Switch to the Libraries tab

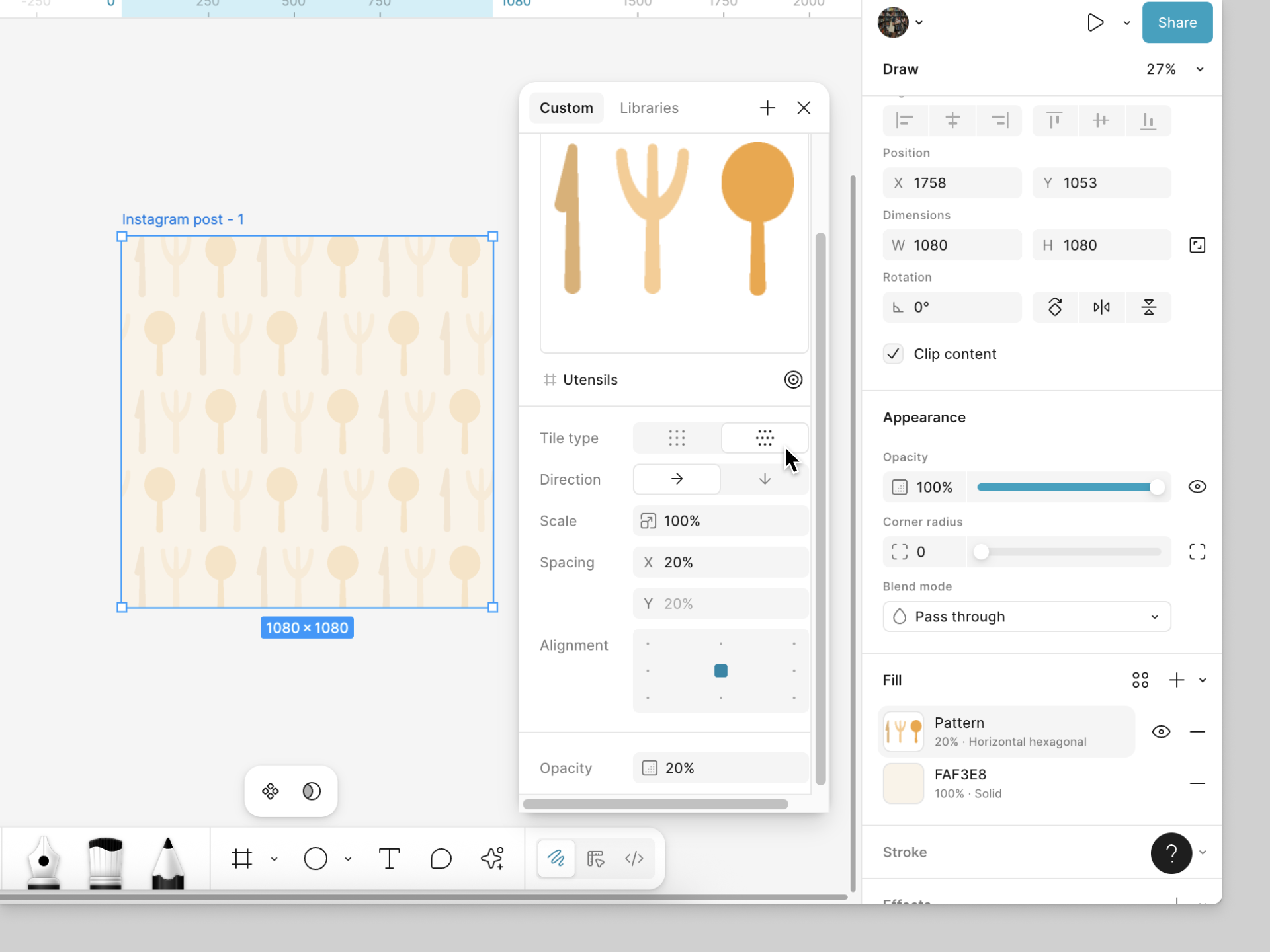point(649,108)
